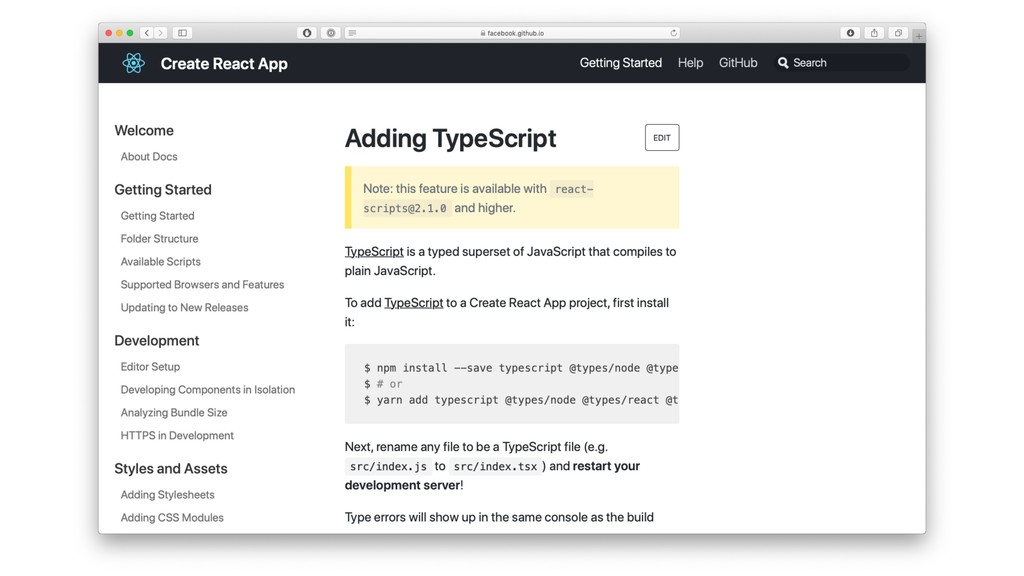
Task: Click the Safari share icon
Action: click(x=874, y=33)
